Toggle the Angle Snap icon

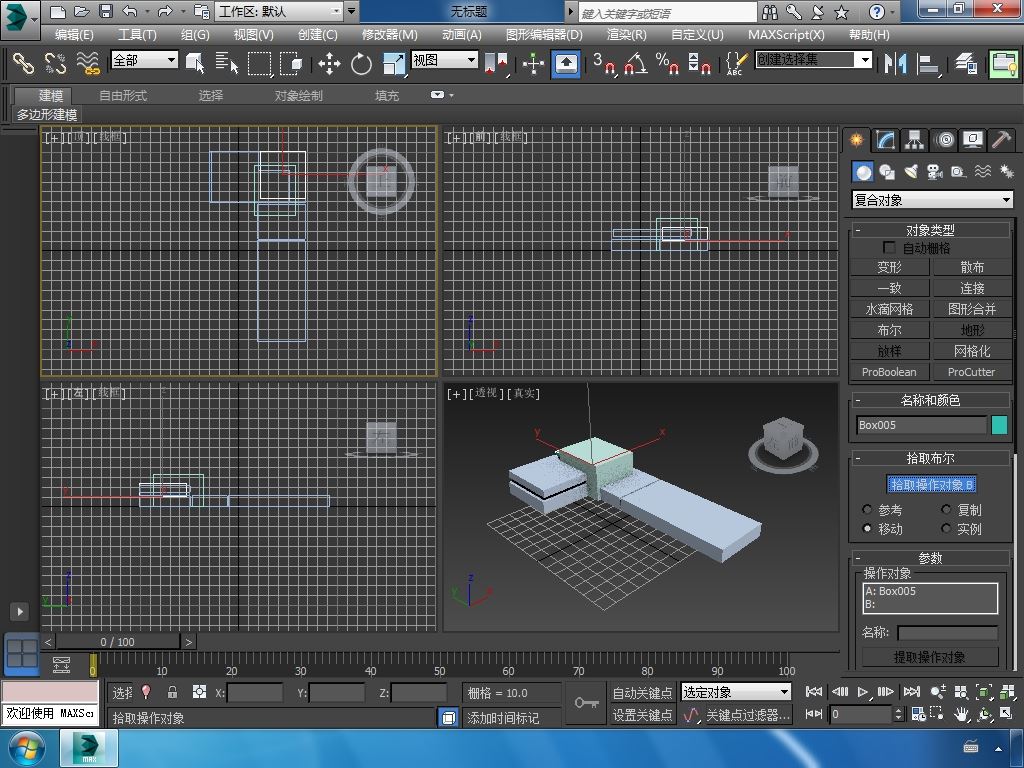[x=635, y=64]
